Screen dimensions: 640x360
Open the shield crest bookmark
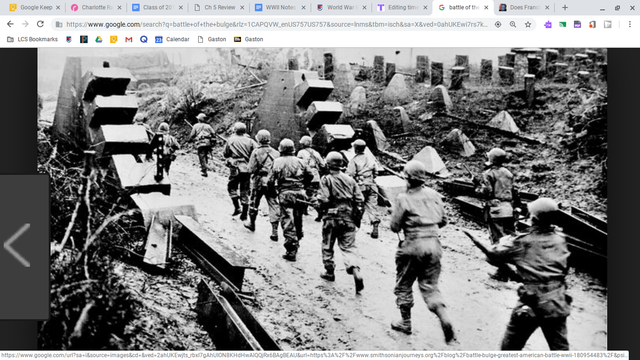(69, 39)
